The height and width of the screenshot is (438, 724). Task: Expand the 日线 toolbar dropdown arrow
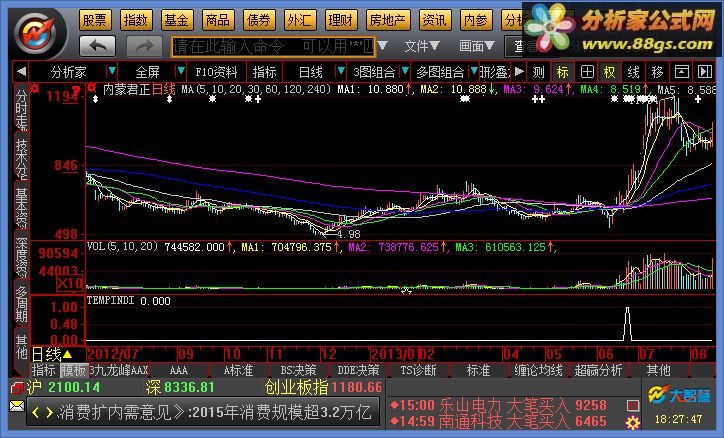(341, 71)
